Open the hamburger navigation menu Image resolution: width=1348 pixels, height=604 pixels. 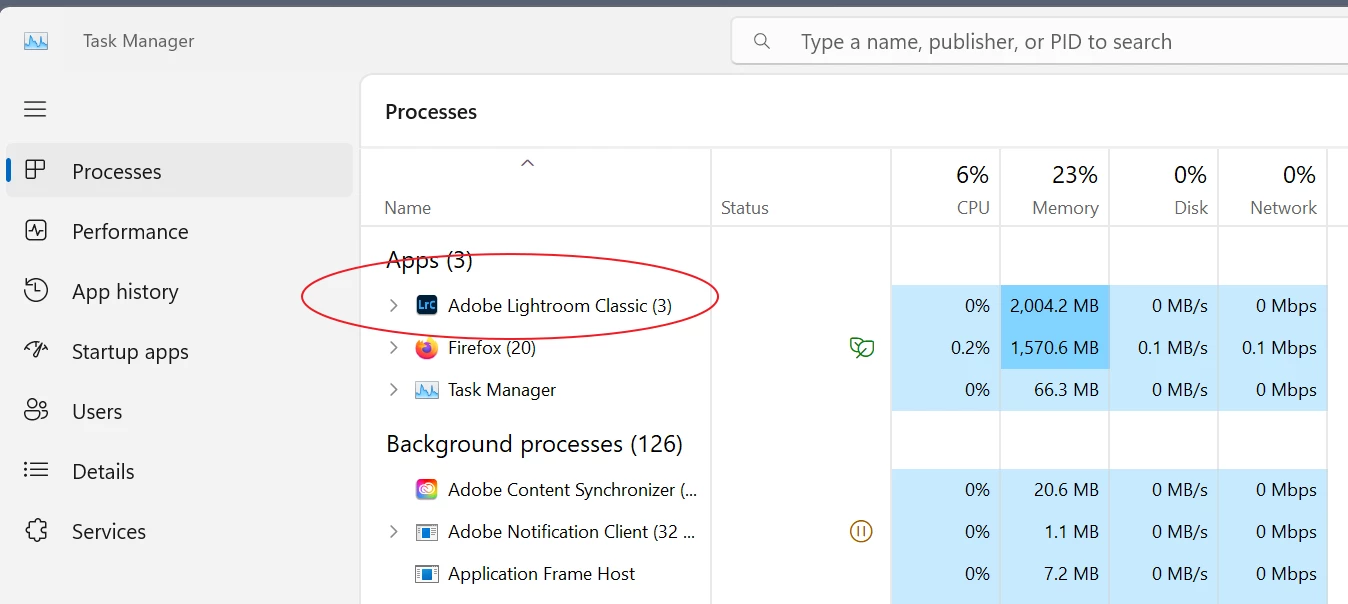(35, 109)
